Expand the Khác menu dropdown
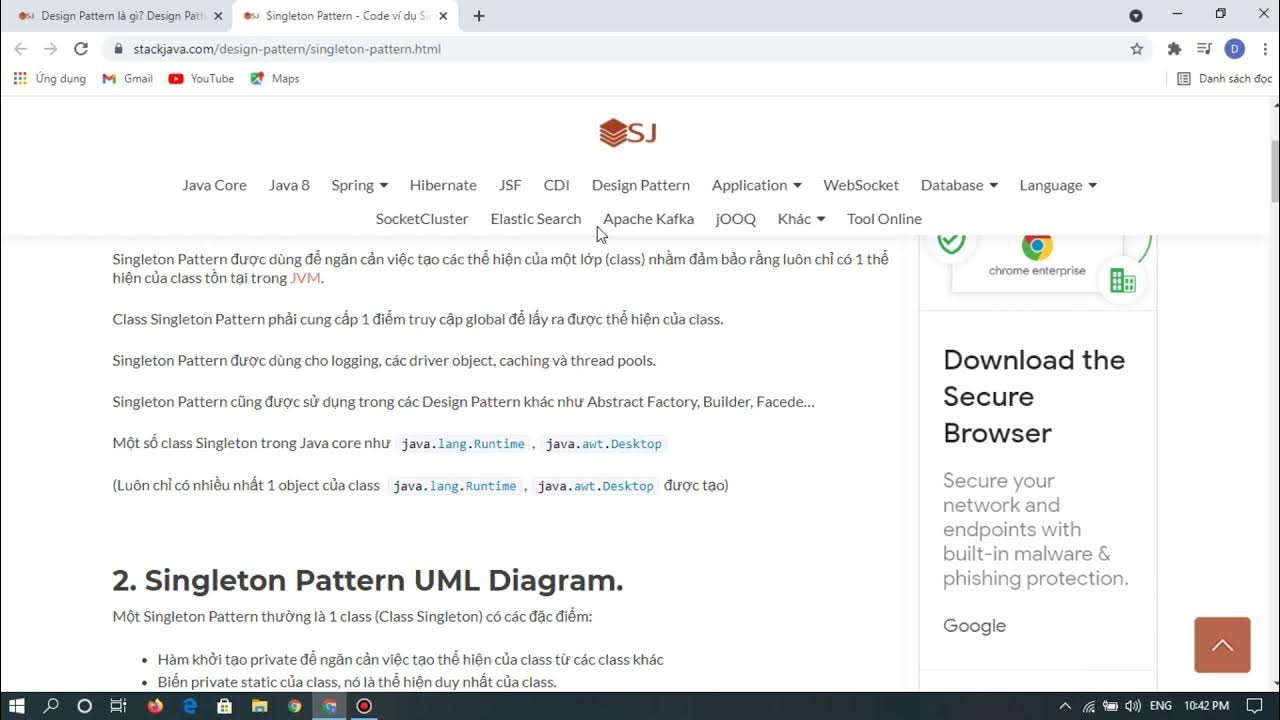 point(801,219)
